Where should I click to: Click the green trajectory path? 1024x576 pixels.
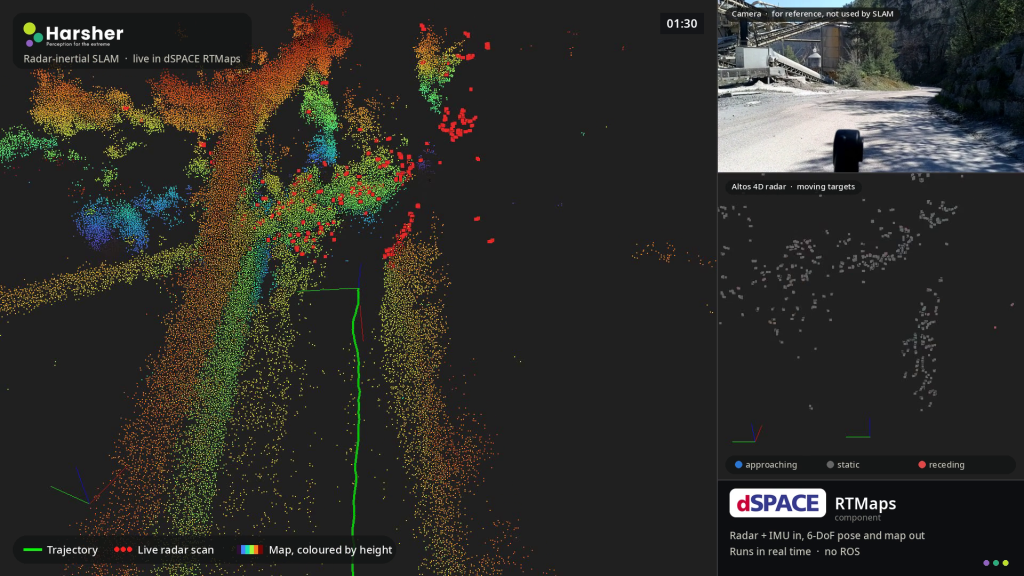357,431
